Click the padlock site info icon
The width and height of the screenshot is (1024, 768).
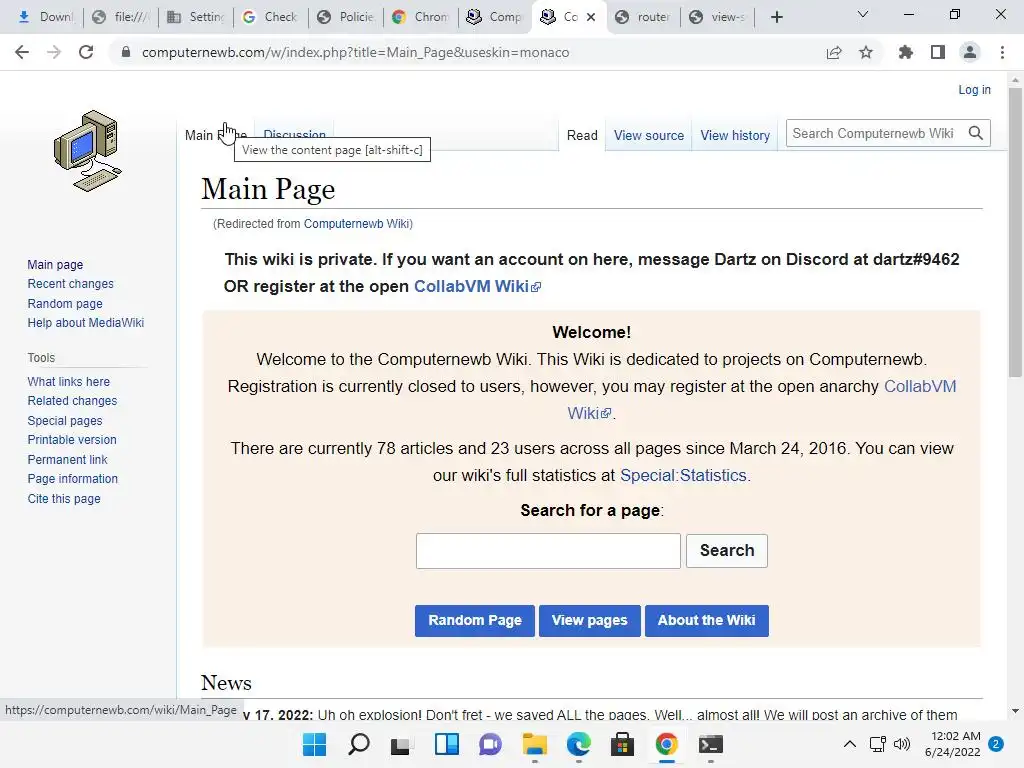point(125,52)
